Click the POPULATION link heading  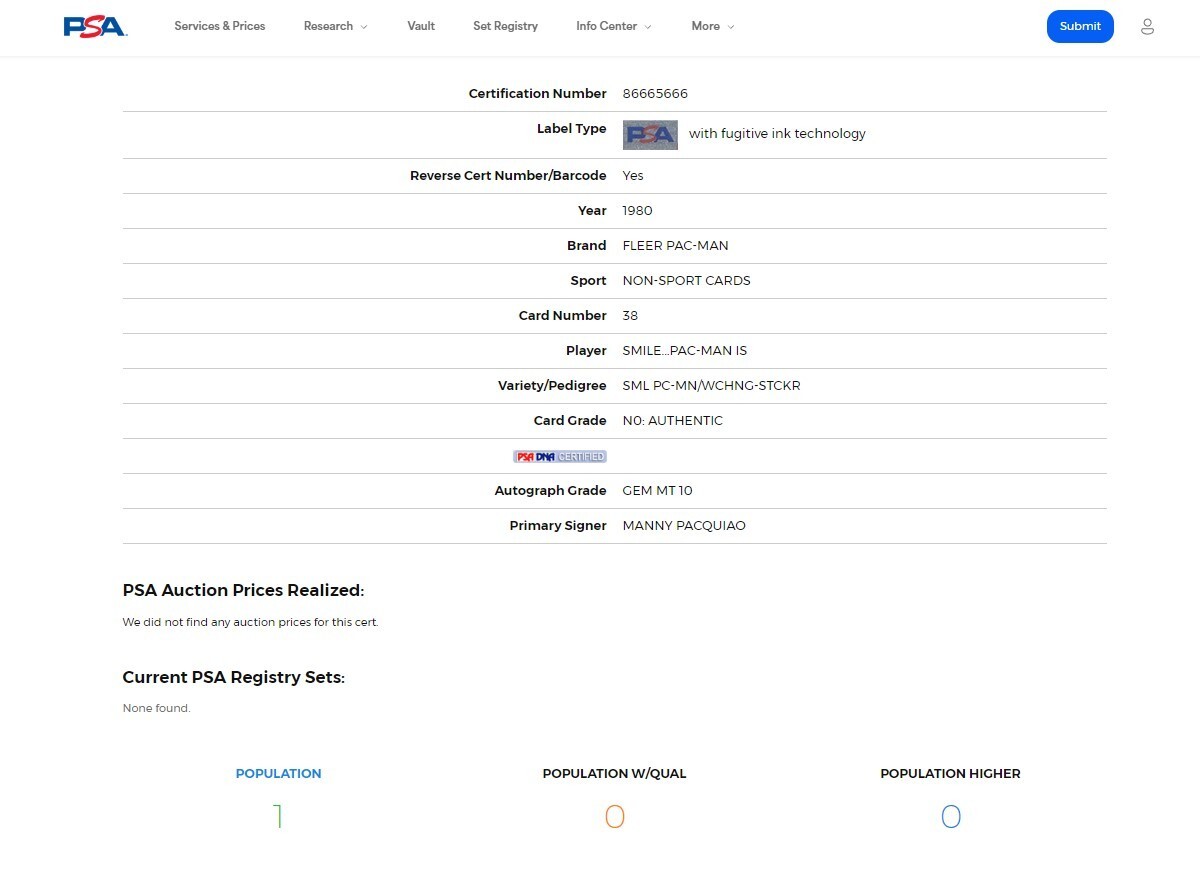tap(278, 774)
